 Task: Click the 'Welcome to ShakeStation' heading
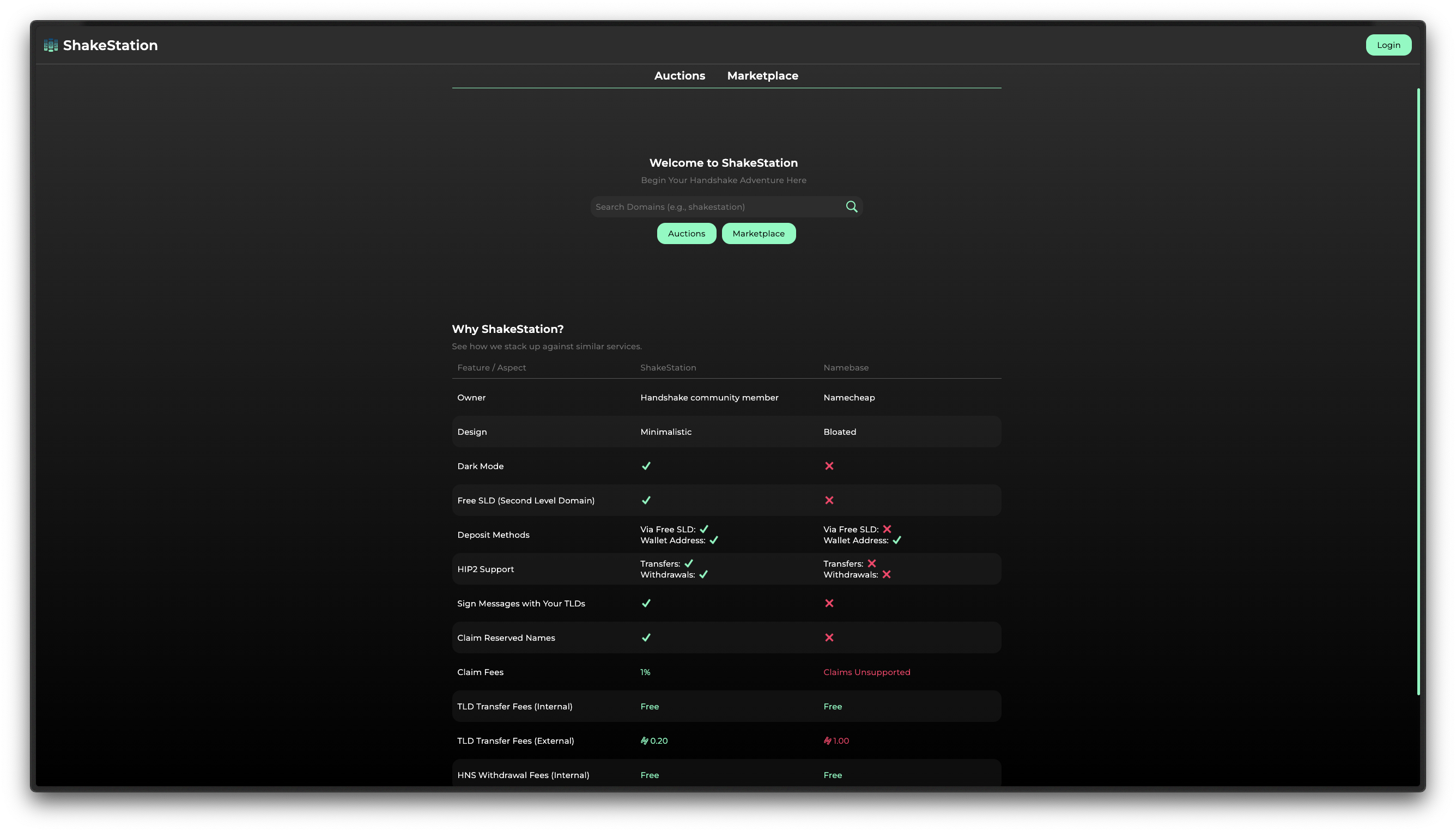coord(723,163)
